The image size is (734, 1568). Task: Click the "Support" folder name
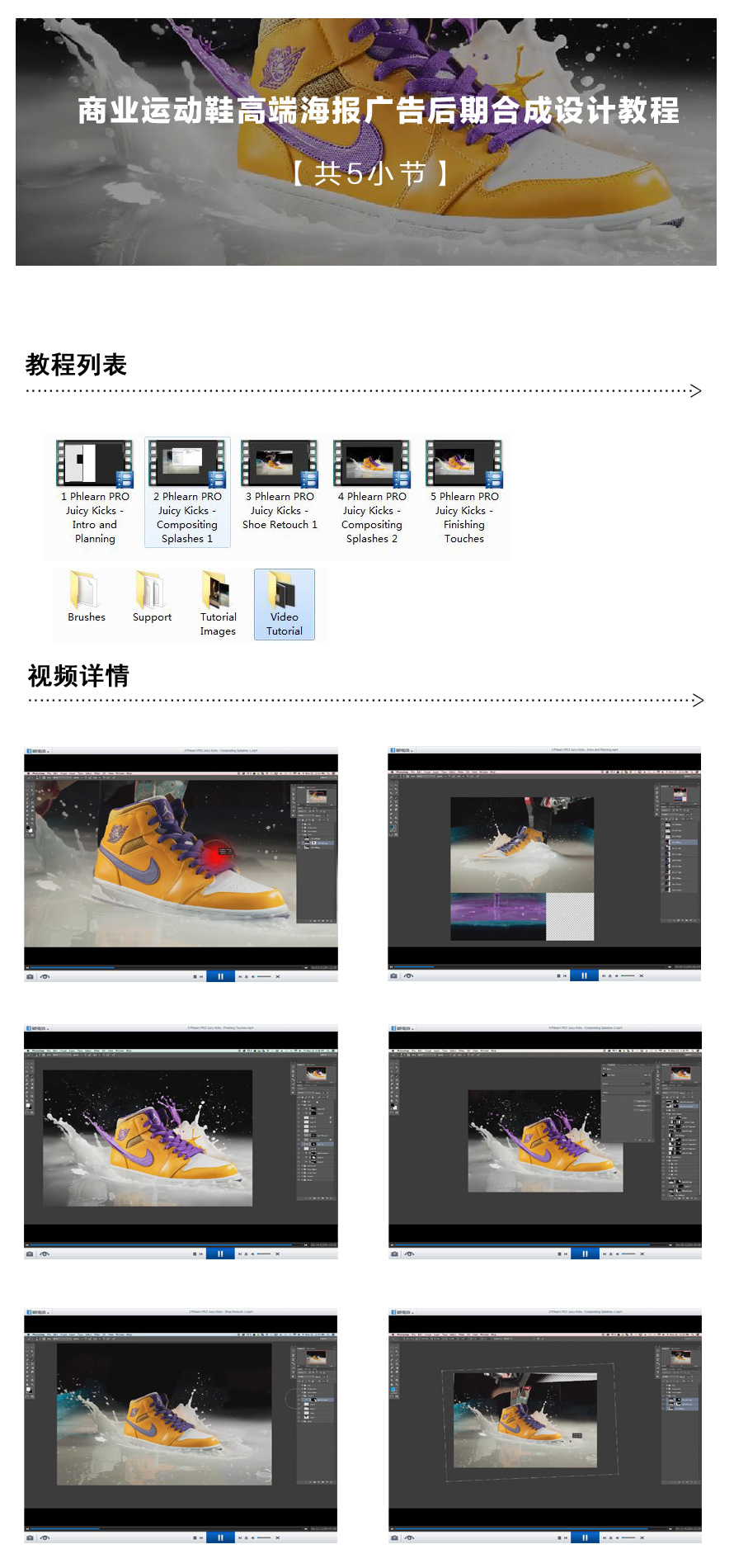(153, 617)
